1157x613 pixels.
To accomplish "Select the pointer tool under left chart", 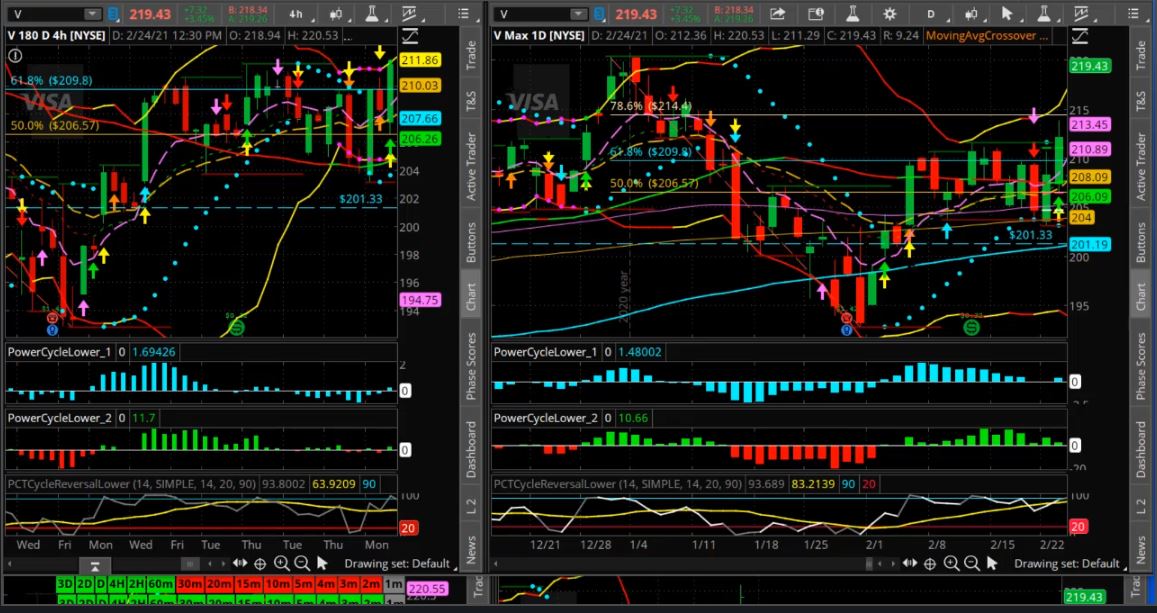I will pyautogui.click(x=322, y=564).
